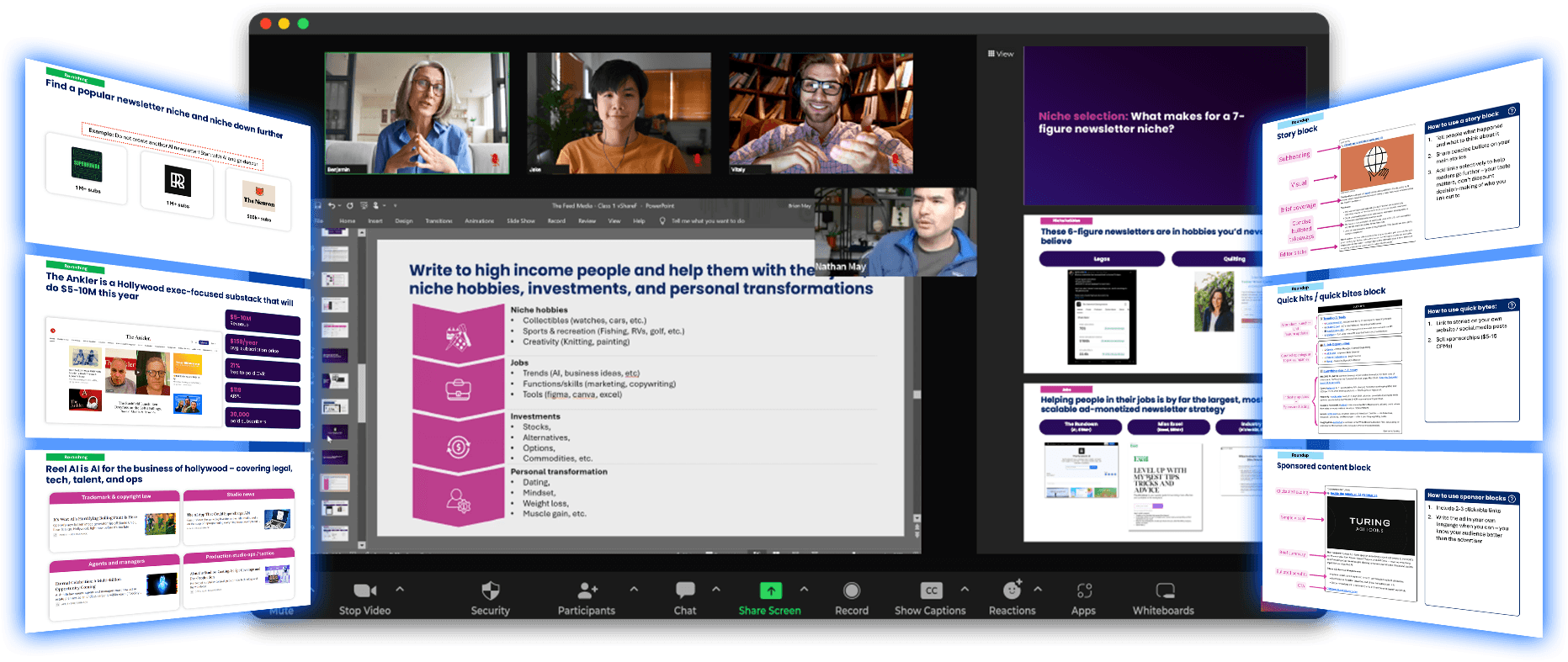Start recording with the Record icon

(x=852, y=591)
